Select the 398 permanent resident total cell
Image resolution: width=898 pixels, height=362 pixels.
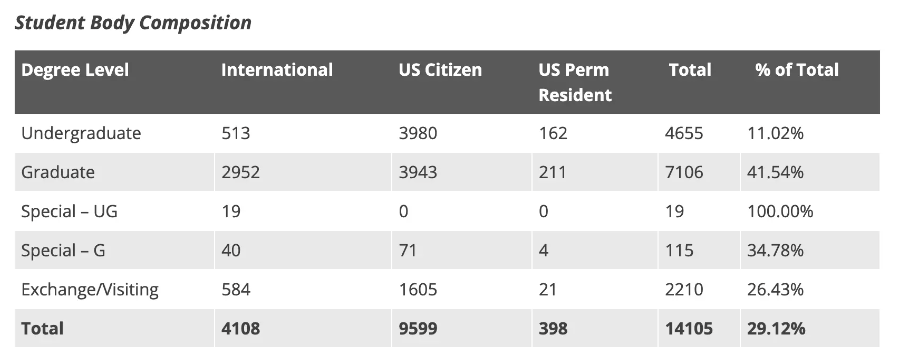[x=553, y=328]
